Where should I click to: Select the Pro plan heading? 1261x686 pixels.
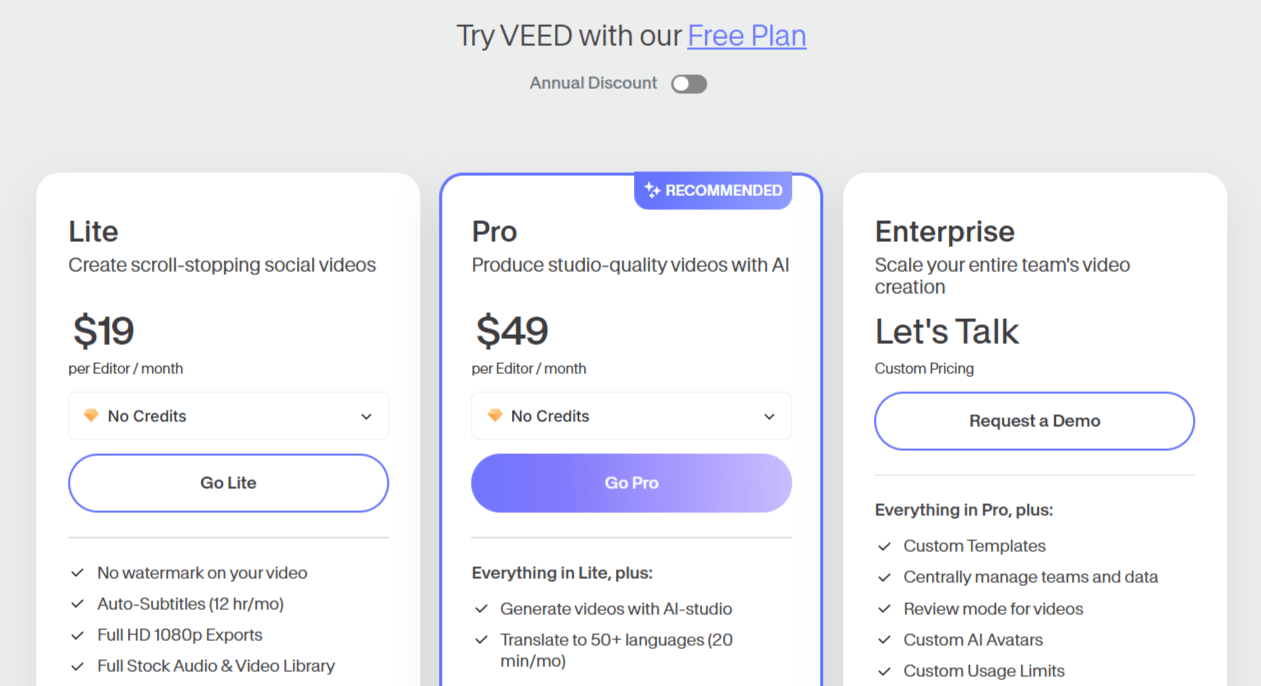tap(494, 232)
